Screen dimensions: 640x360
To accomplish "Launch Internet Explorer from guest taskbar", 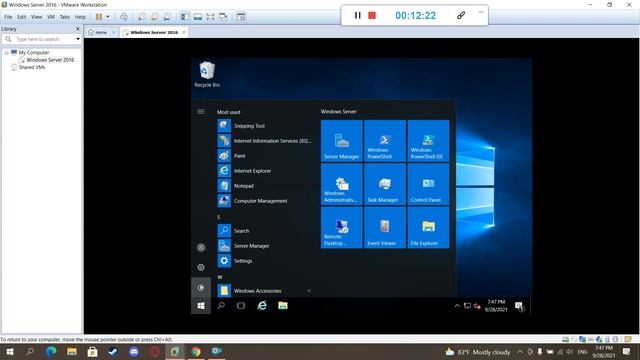I will point(262,305).
